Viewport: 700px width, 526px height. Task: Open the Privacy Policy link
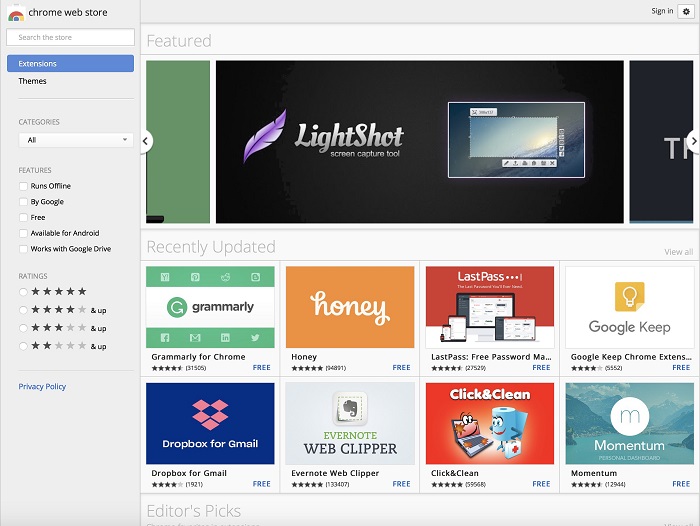coord(42,386)
